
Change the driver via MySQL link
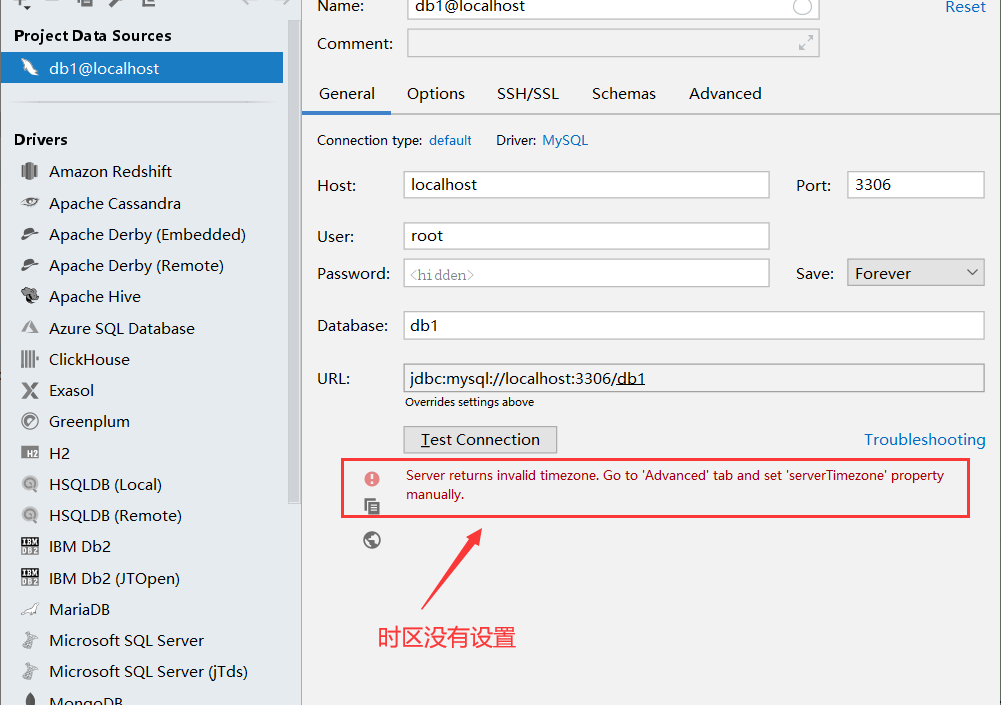[565, 140]
